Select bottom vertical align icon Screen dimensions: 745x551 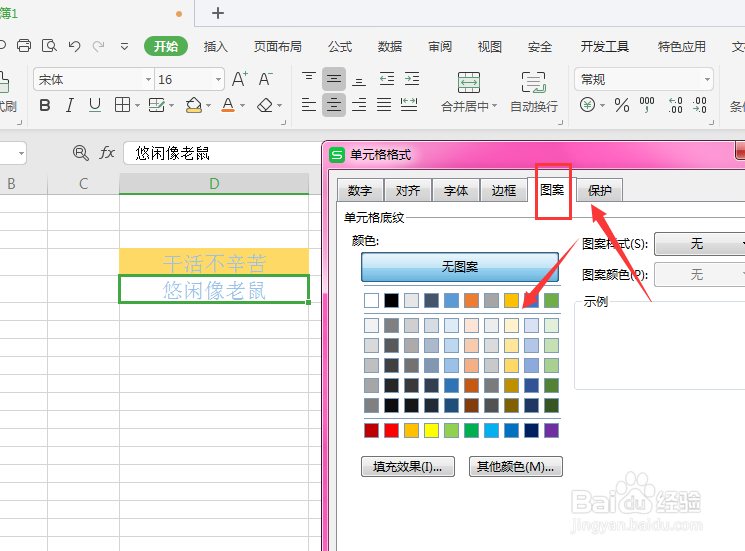(359, 79)
